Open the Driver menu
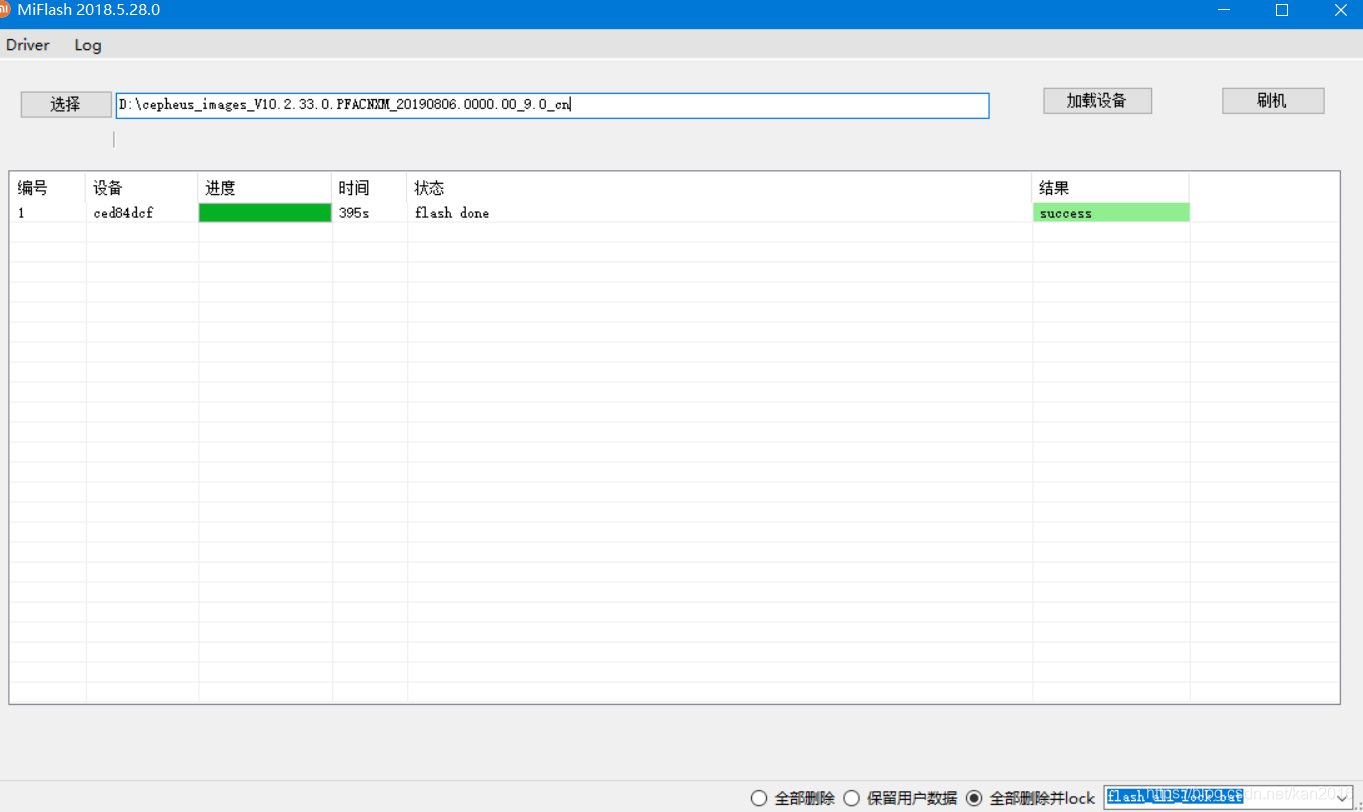The width and height of the screenshot is (1363, 812). pyautogui.click(x=28, y=45)
